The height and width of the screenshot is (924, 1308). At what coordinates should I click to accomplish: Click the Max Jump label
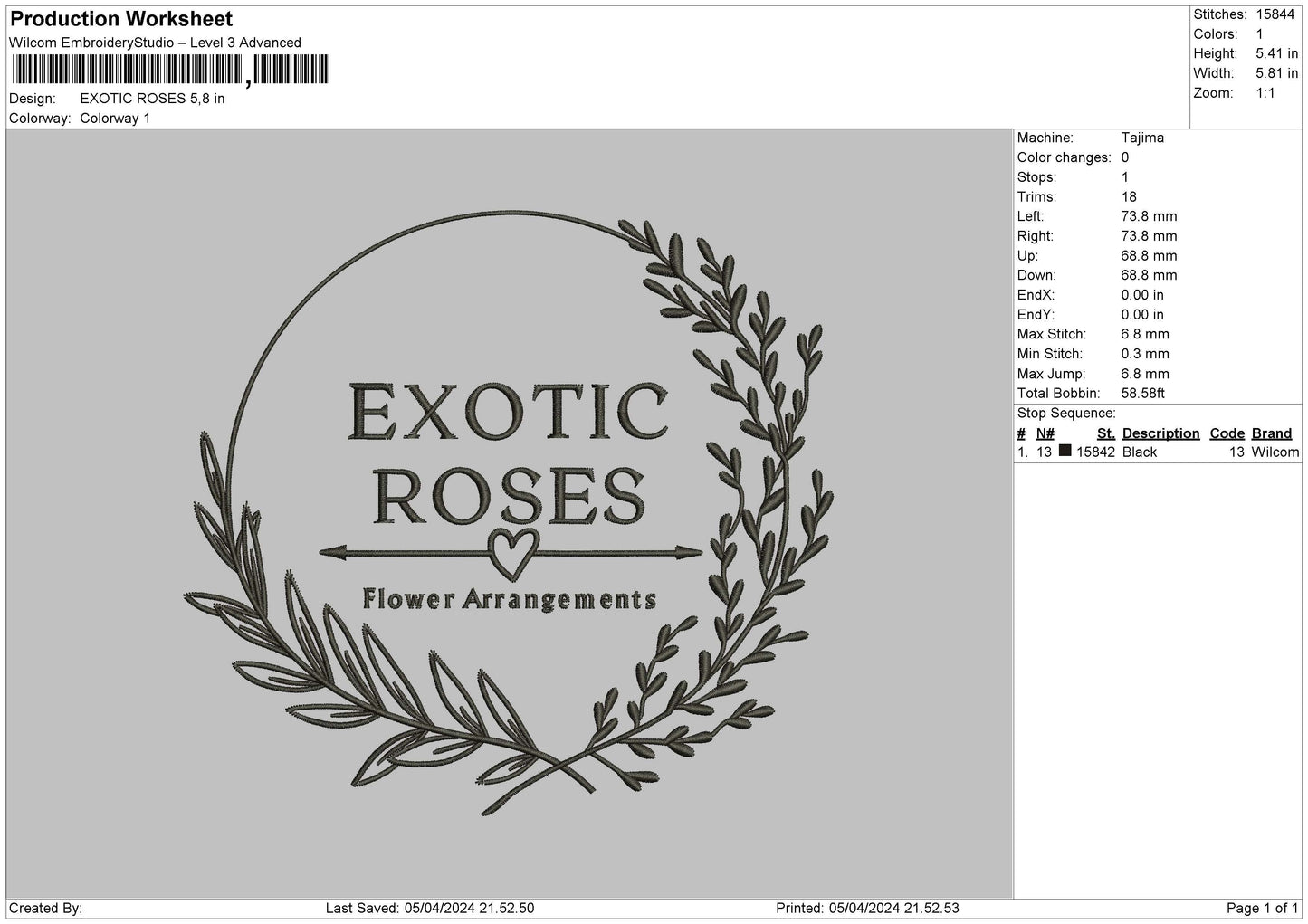click(x=1053, y=374)
